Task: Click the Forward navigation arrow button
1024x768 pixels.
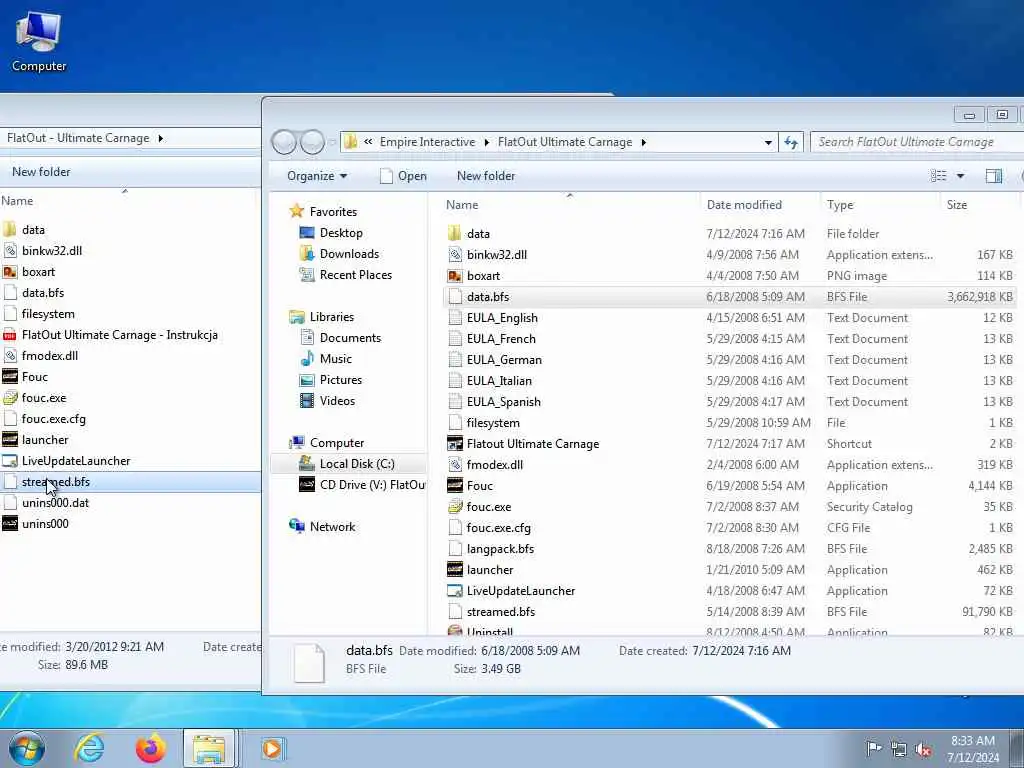Action: point(312,142)
